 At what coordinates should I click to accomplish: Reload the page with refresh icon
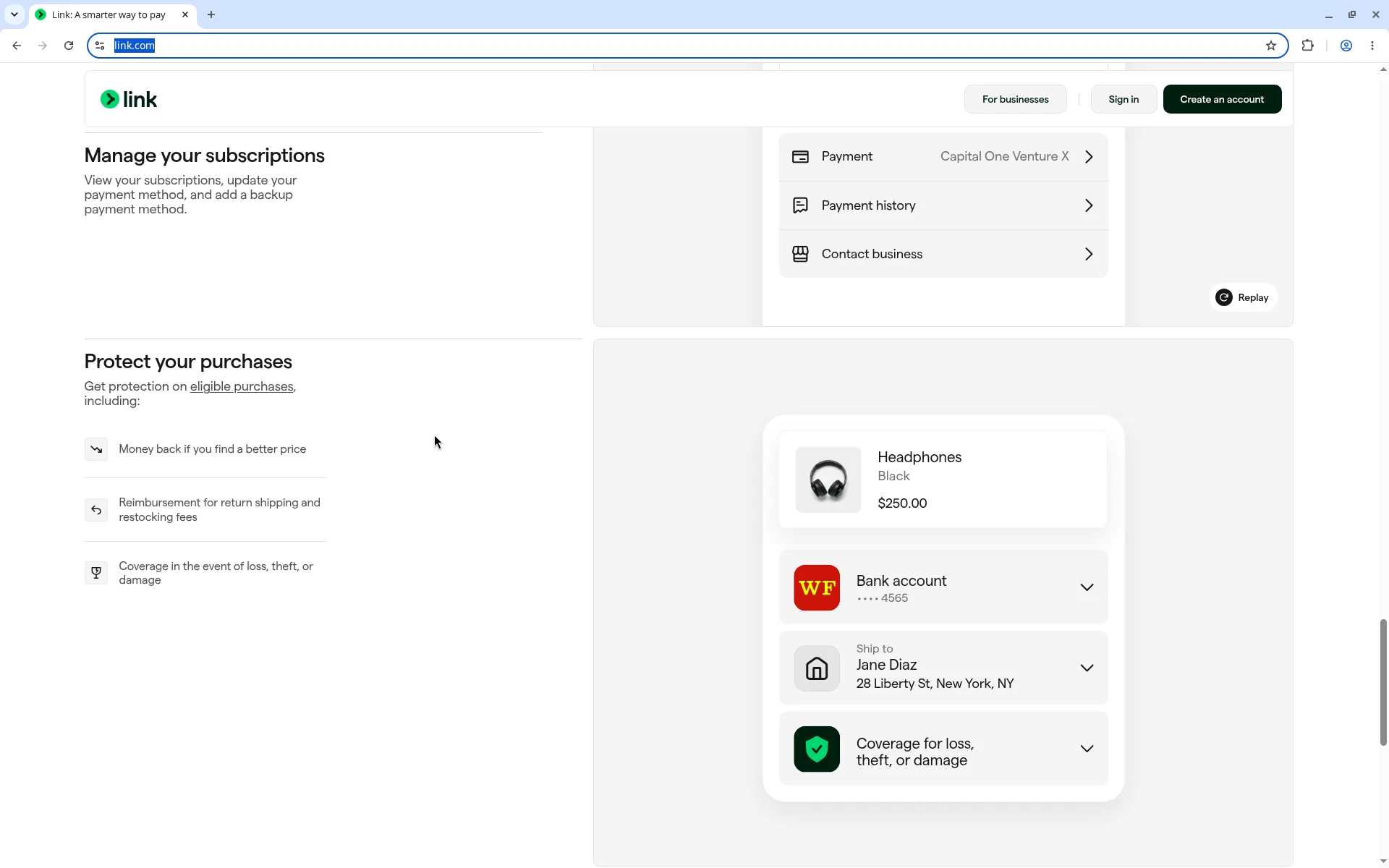point(69,46)
